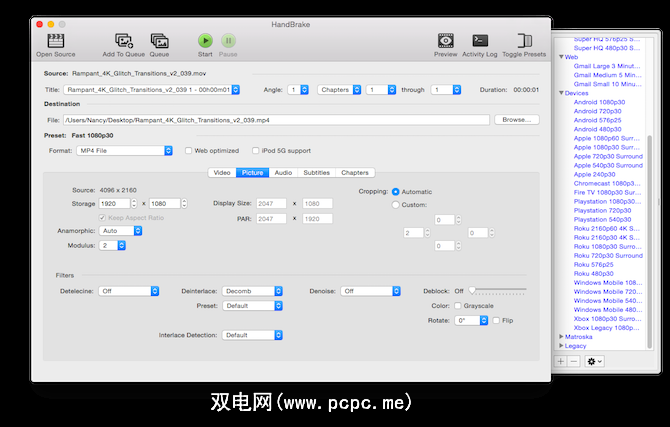
Task: Switch to the Subtitles tab
Action: tap(316, 173)
